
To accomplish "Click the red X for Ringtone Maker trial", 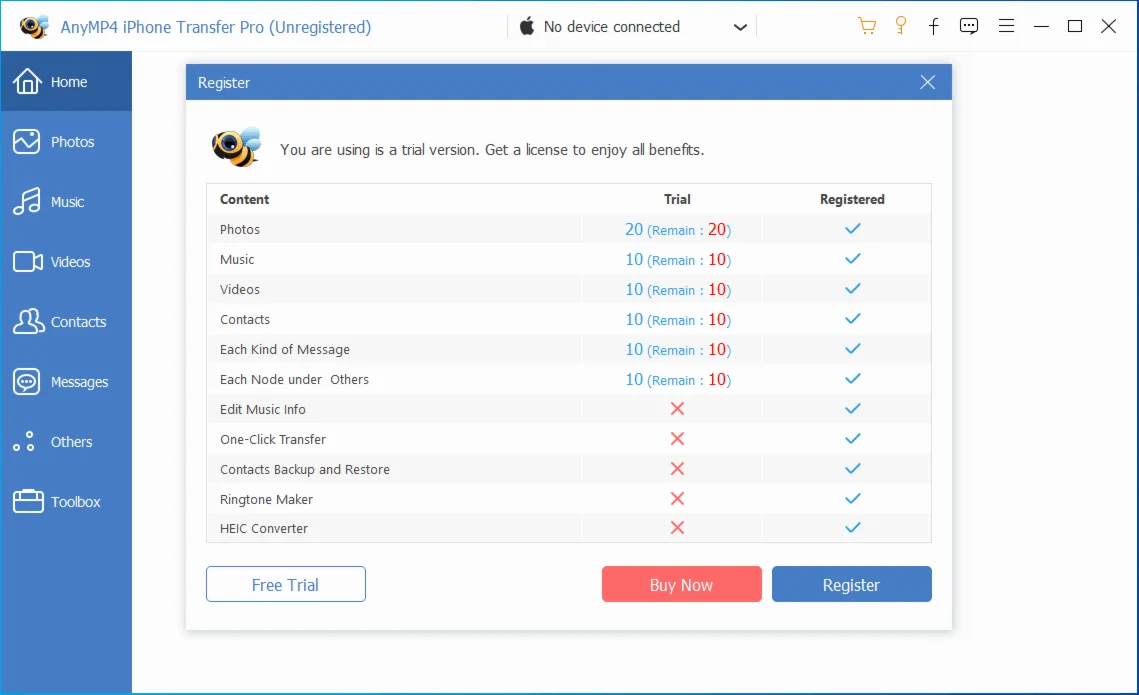I will coord(677,498).
